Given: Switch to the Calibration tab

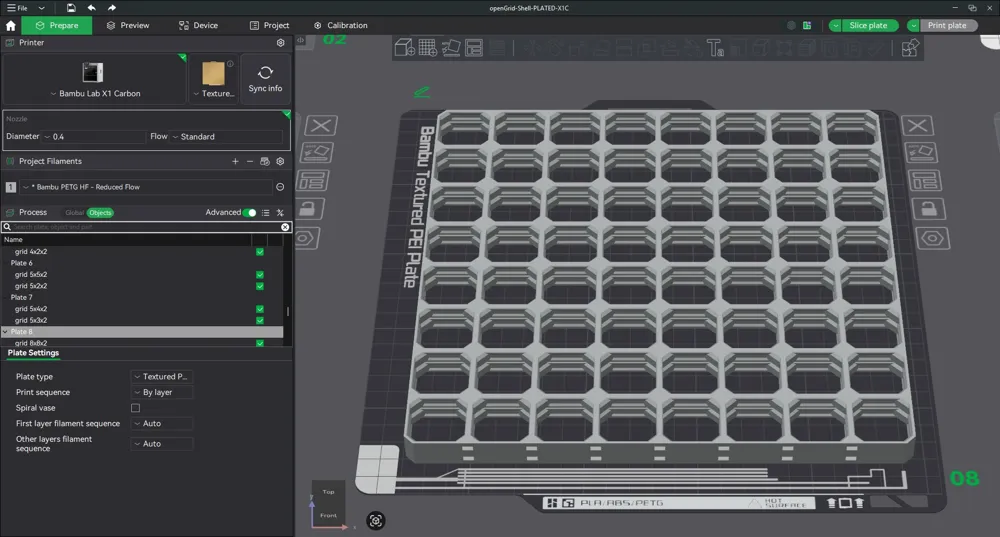Looking at the screenshot, I should pyautogui.click(x=341, y=26).
